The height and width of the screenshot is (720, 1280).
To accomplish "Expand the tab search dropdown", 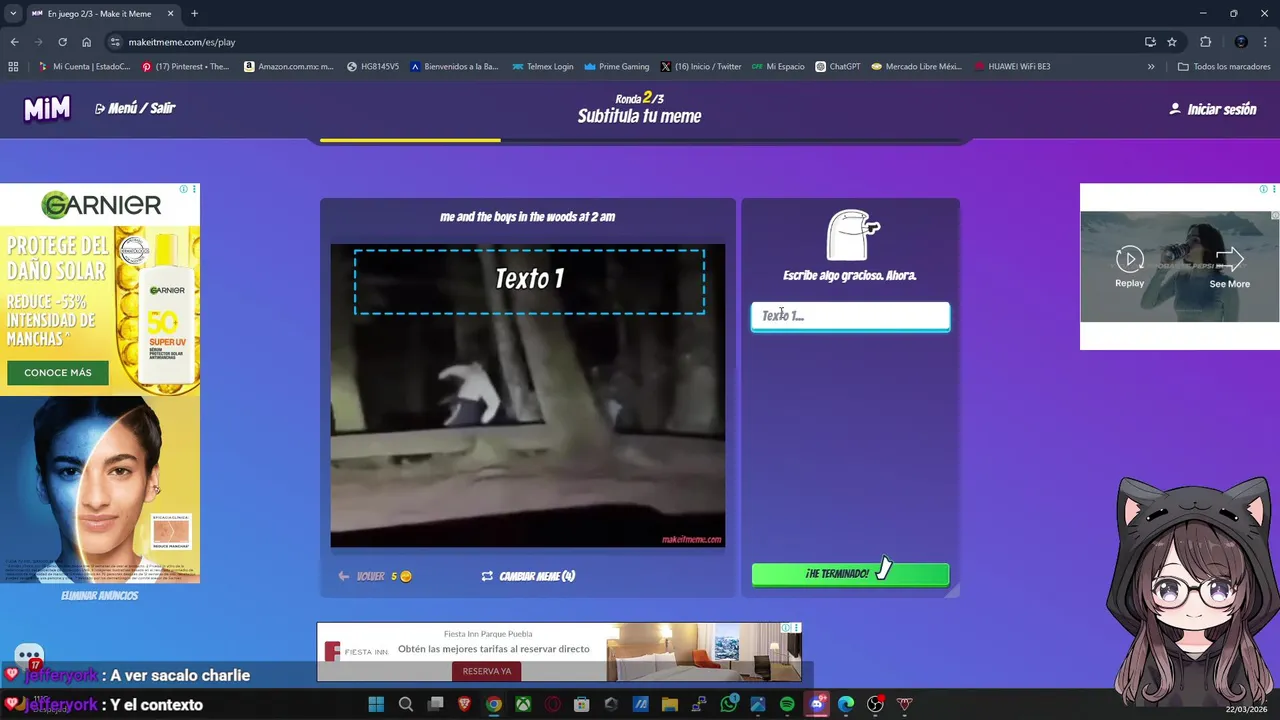I will [x=13, y=14].
